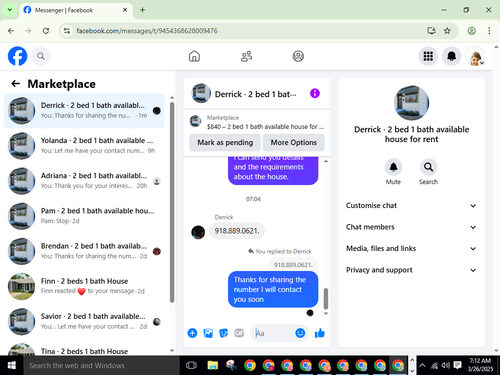The image size is (500, 375).
Task: Open Brendan's conversation
Action: [84, 251]
